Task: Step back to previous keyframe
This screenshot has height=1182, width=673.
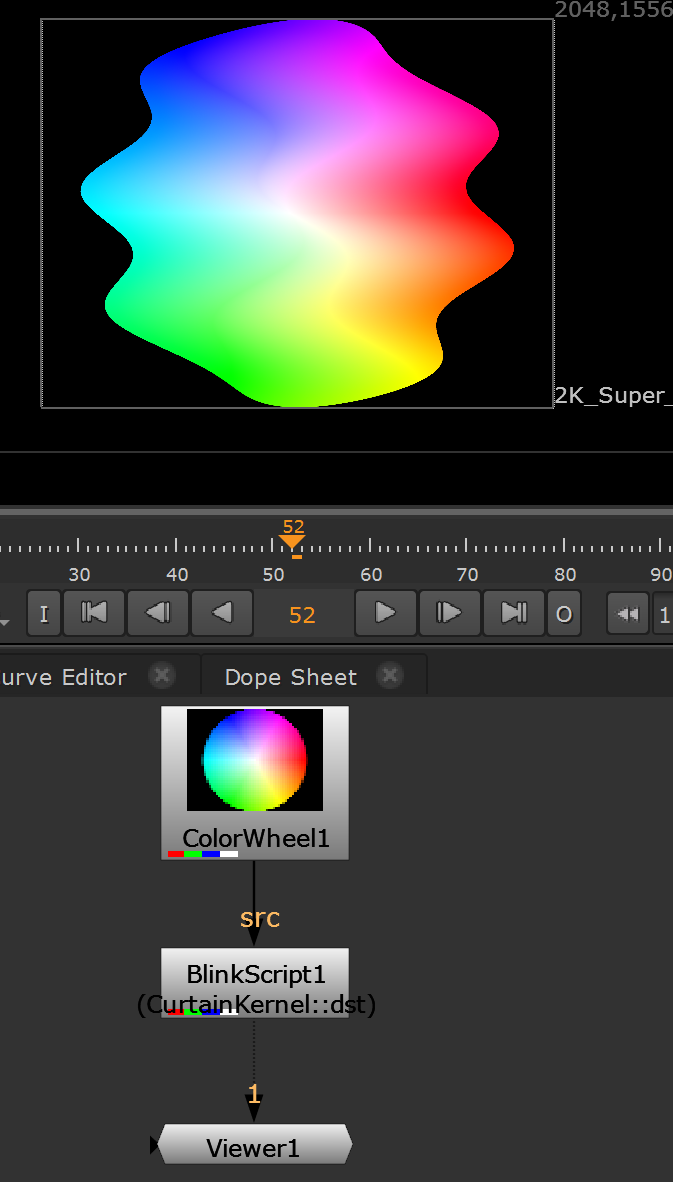Action: (x=158, y=614)
